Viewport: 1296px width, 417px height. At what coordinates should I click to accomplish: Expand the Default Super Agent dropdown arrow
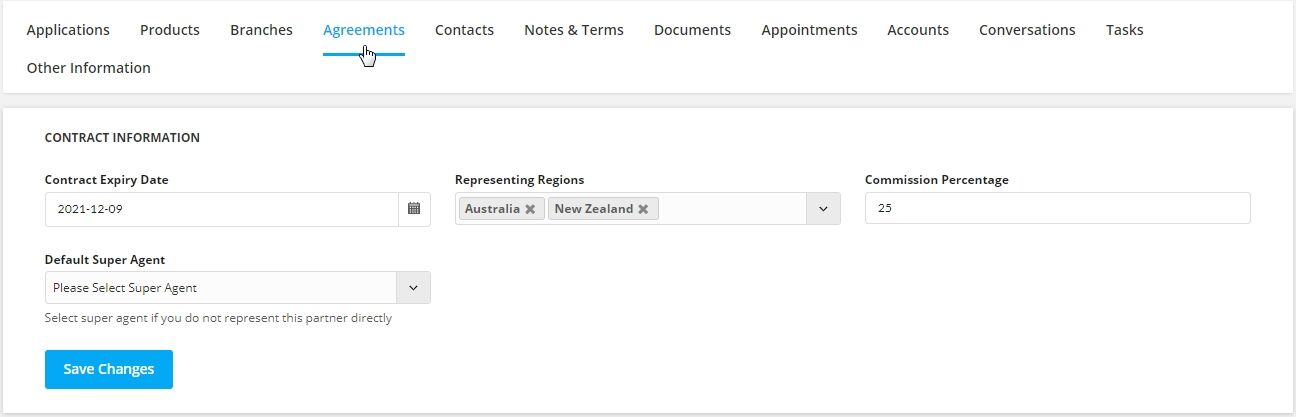414,288
